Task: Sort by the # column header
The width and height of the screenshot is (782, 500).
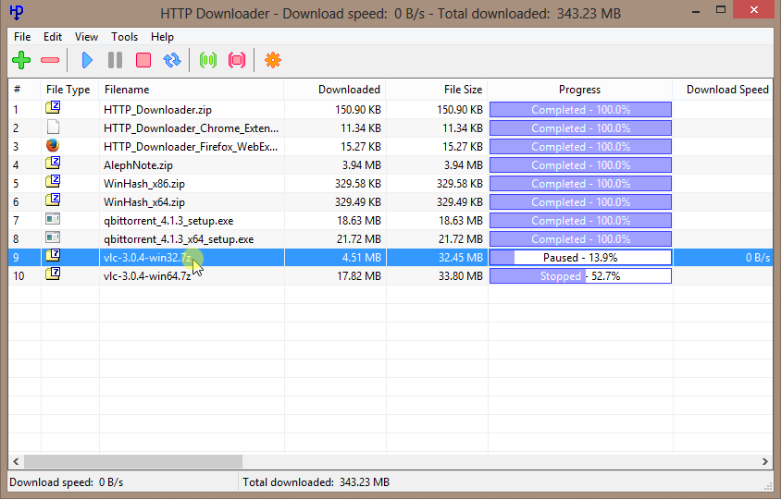Action: coord(24,90)
